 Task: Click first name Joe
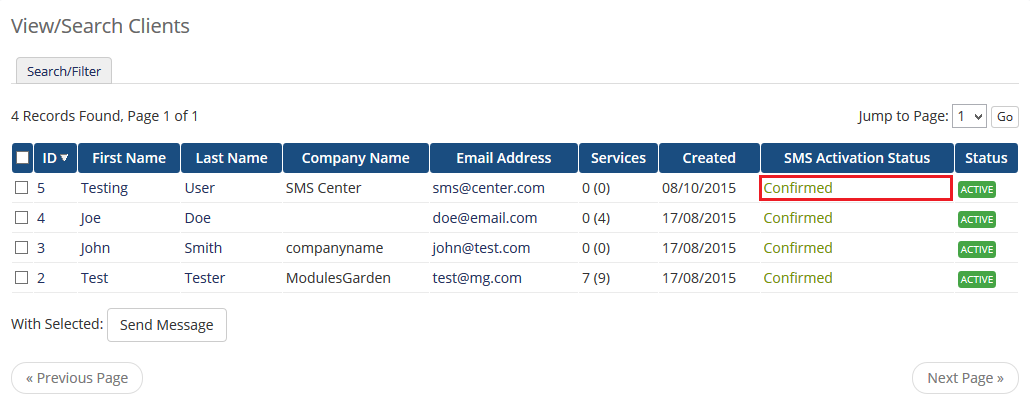pyautogui.click(x=91, y=218)
